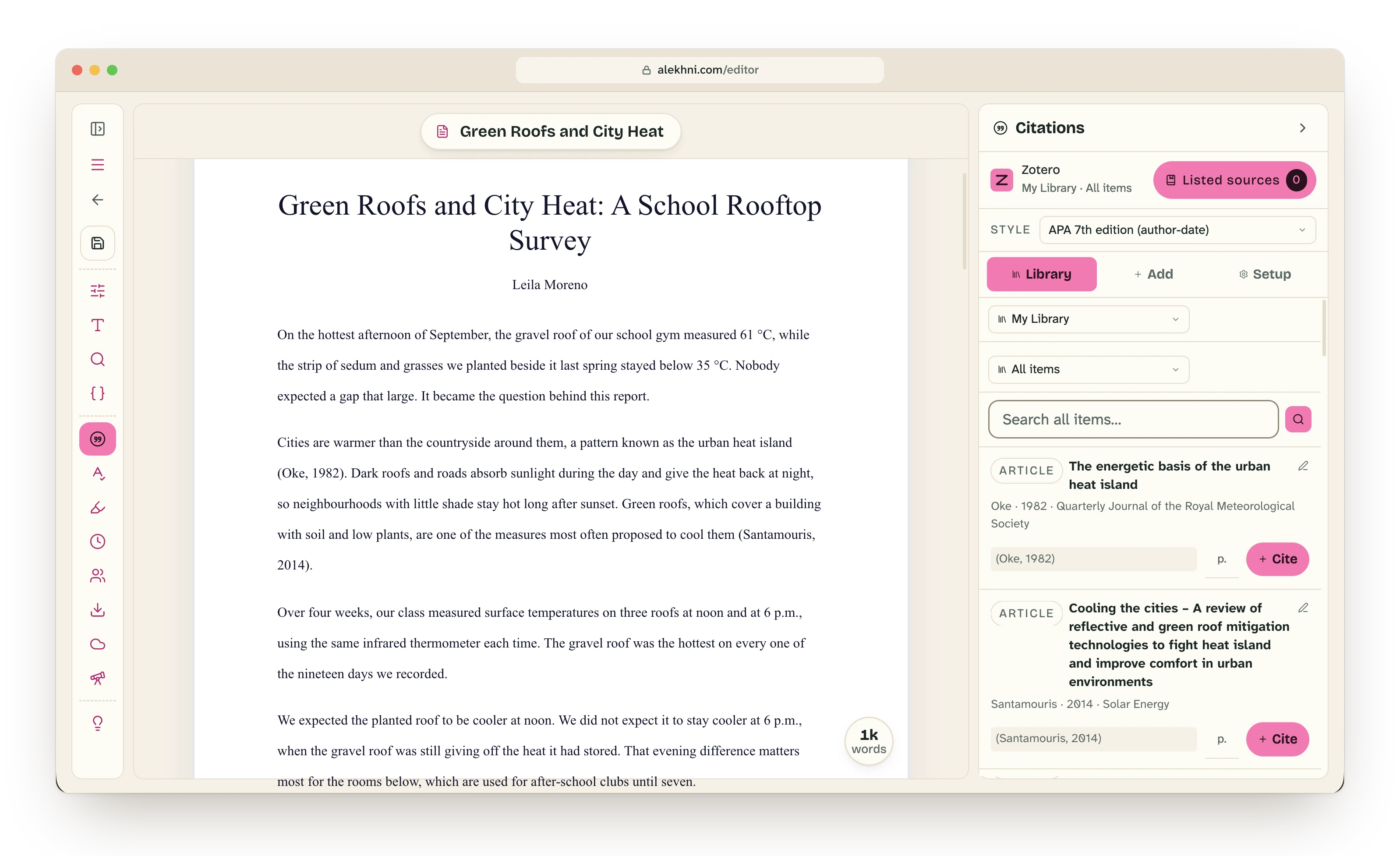Screen dimensions: 1400x856
Task: Click the Search all items field
Action: [x=1133, y=420]
